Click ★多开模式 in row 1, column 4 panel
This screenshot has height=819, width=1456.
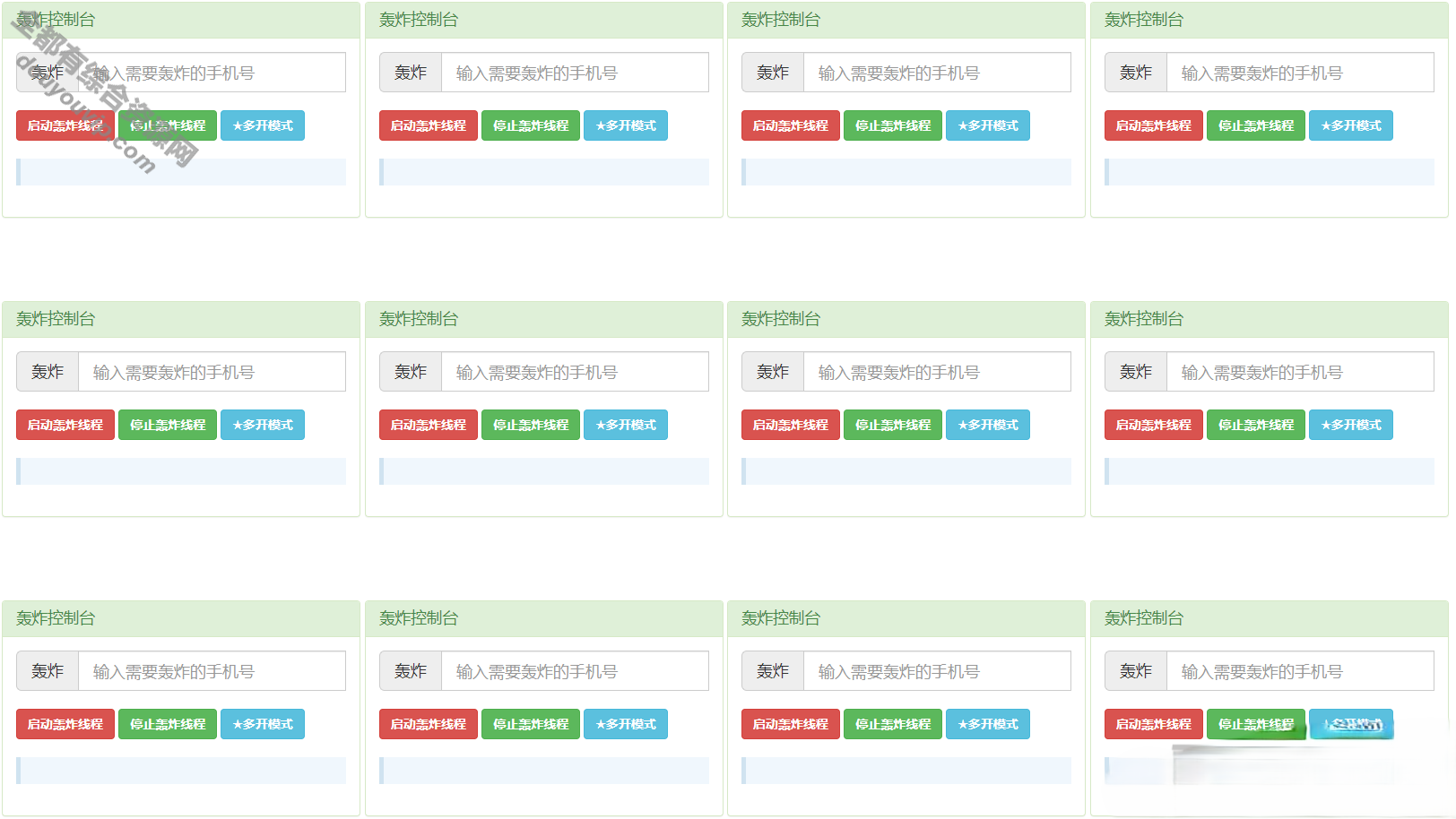click(x=1351, y=125)
